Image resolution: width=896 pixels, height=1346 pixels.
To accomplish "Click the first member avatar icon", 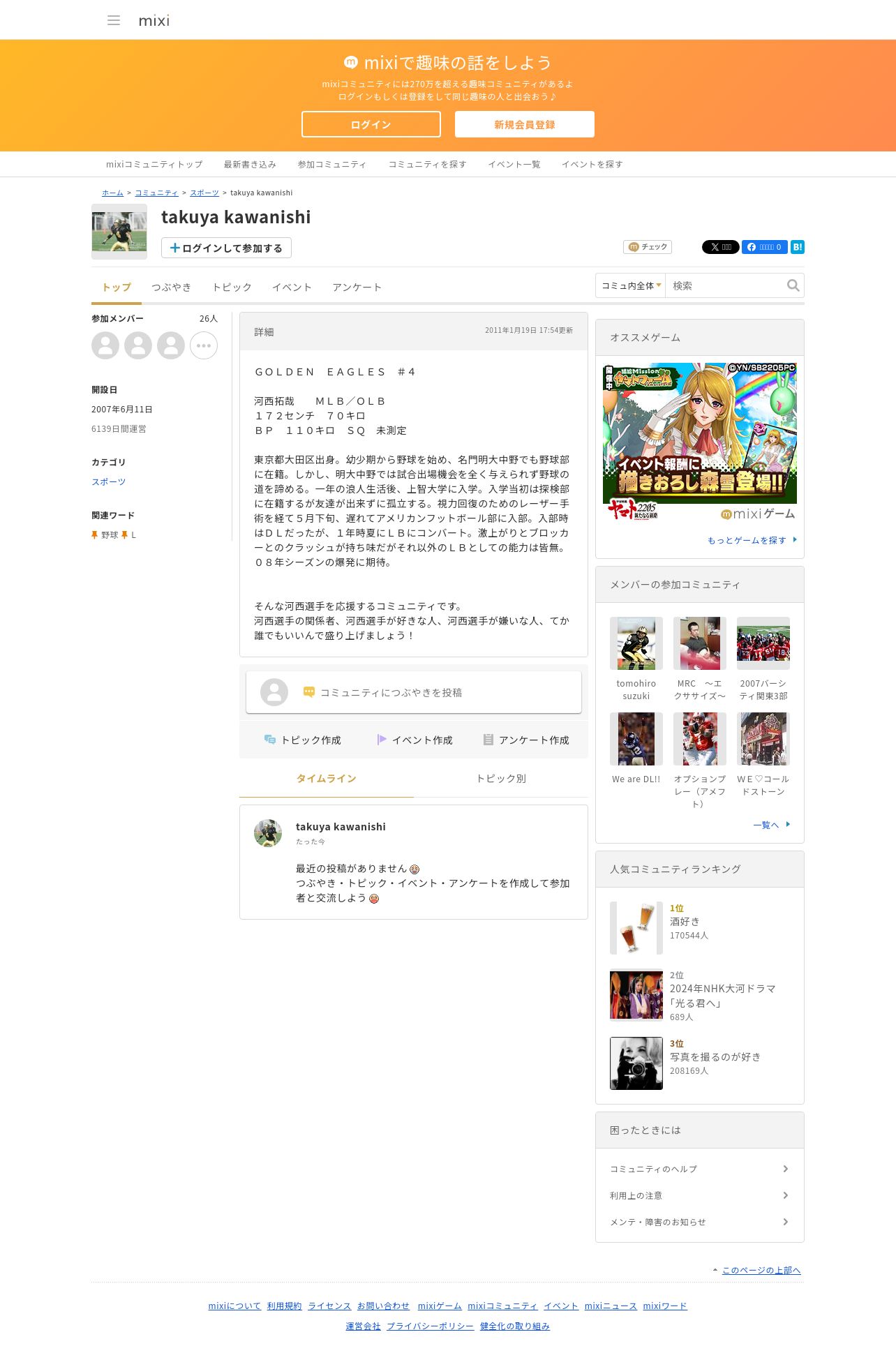I will [105, 345].
